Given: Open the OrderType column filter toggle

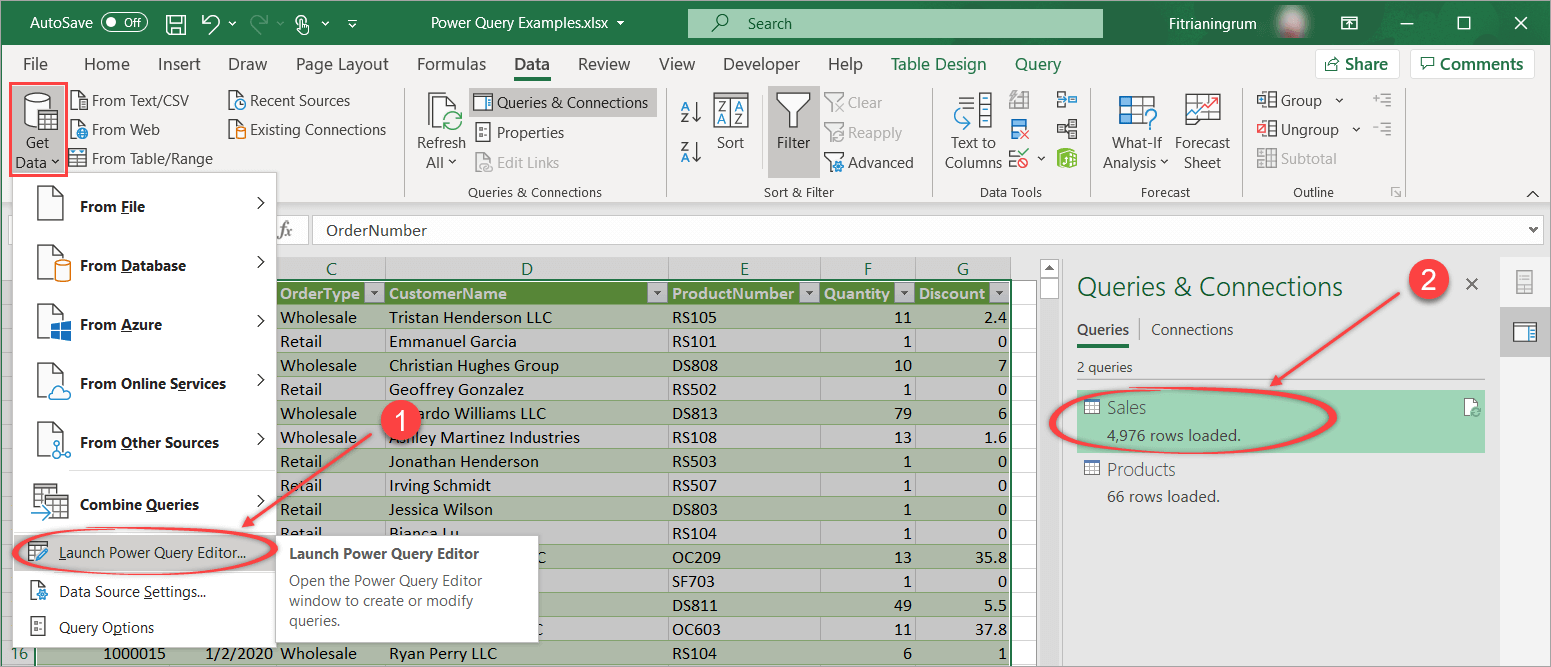Looking at the screenshot, I should pos(373,293).
